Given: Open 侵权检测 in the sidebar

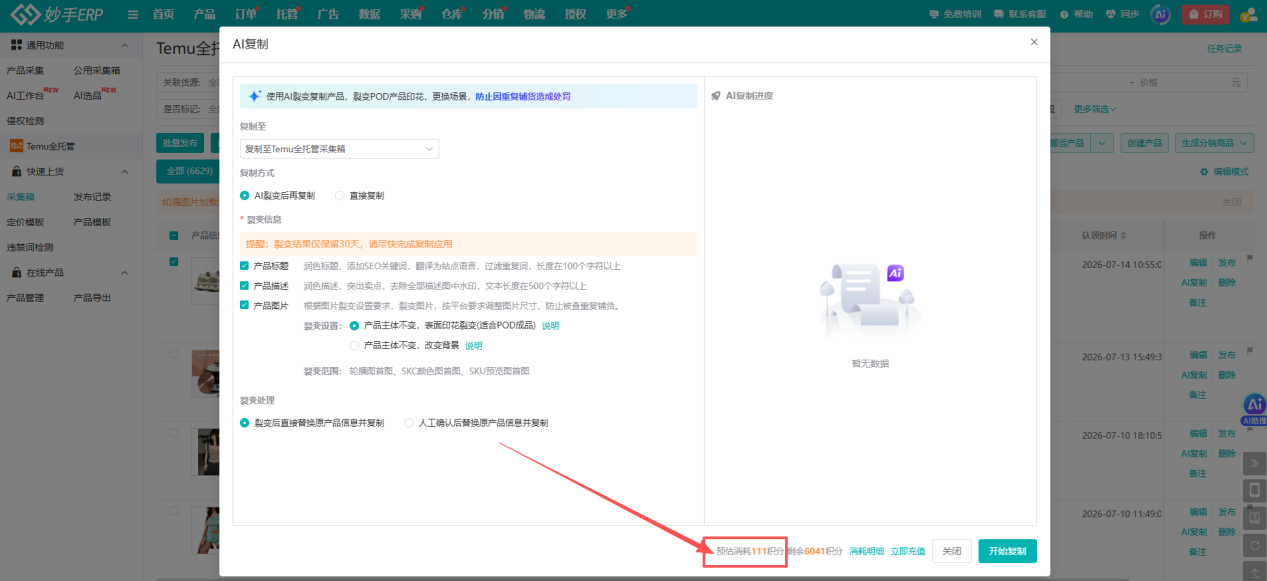Looking at the screenshot, I should [25, 120].
